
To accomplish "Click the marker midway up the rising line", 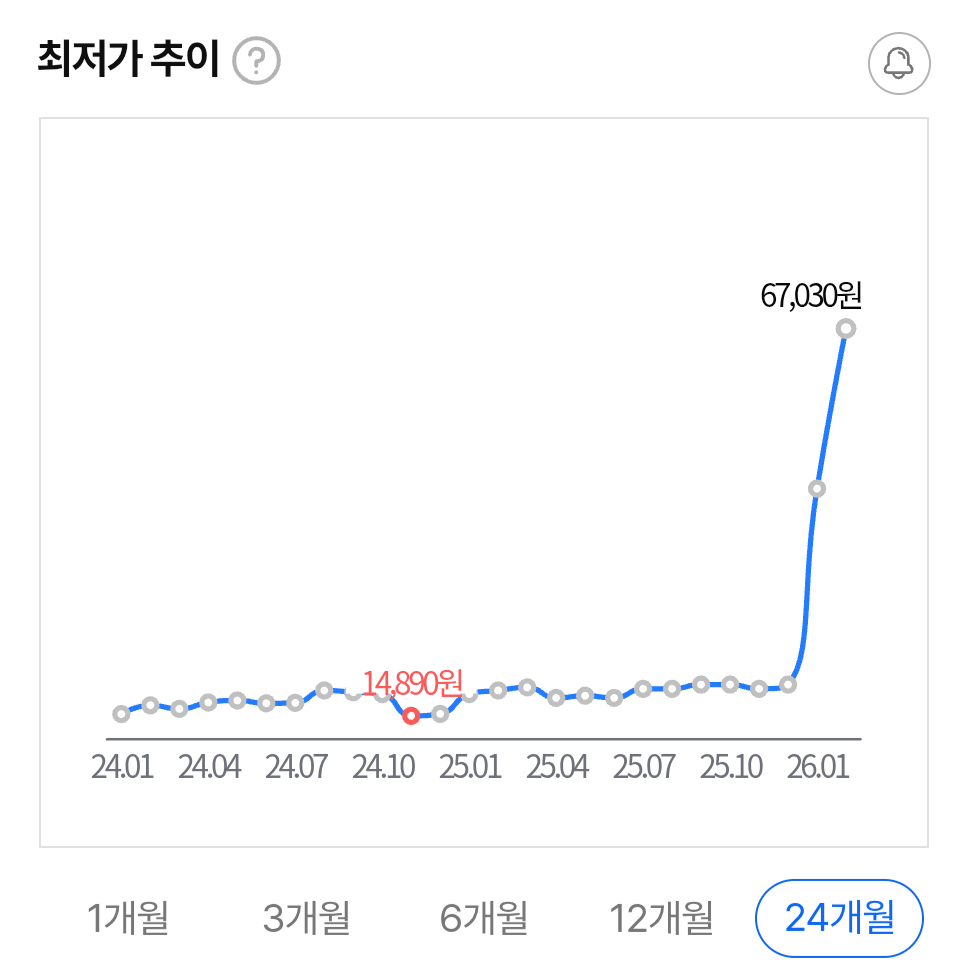I will pyautogui.click(x=817, y=487).
